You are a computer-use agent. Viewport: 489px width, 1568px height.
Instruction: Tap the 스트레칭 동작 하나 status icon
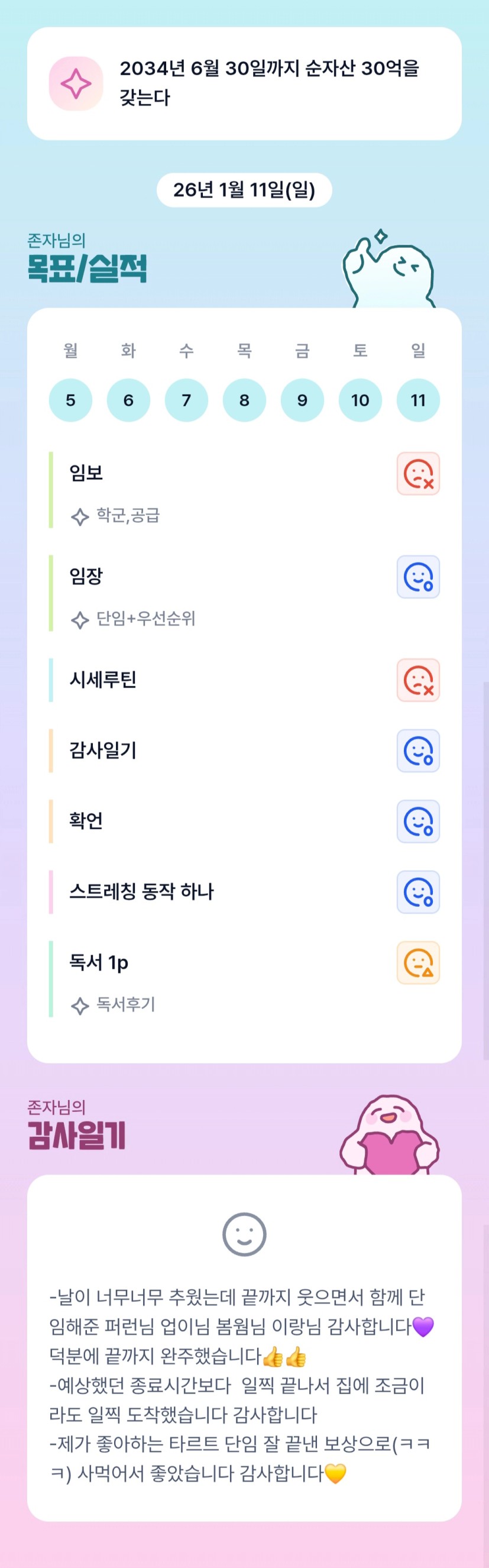[418, 892]
